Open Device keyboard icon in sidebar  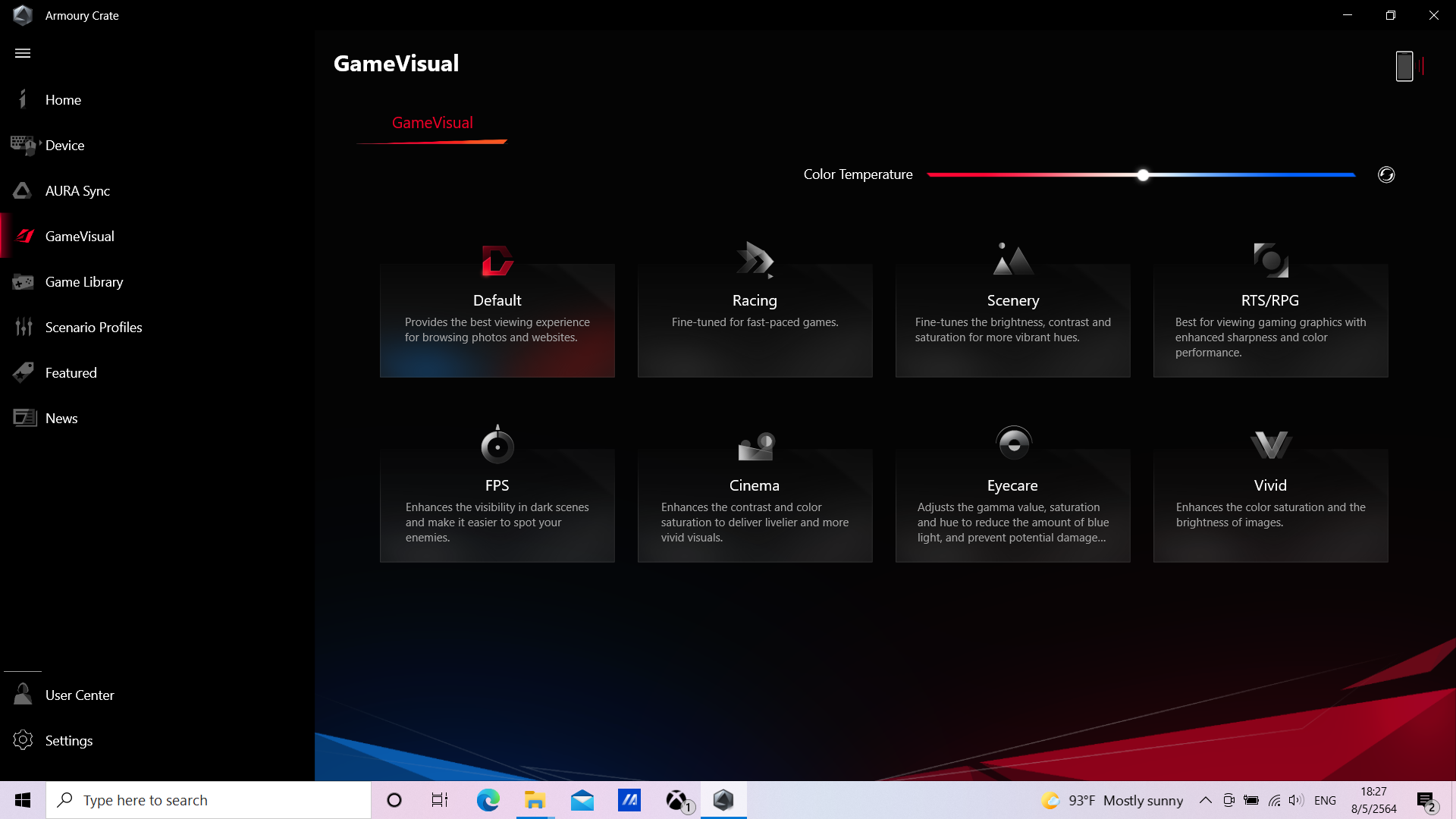point(24,145)
